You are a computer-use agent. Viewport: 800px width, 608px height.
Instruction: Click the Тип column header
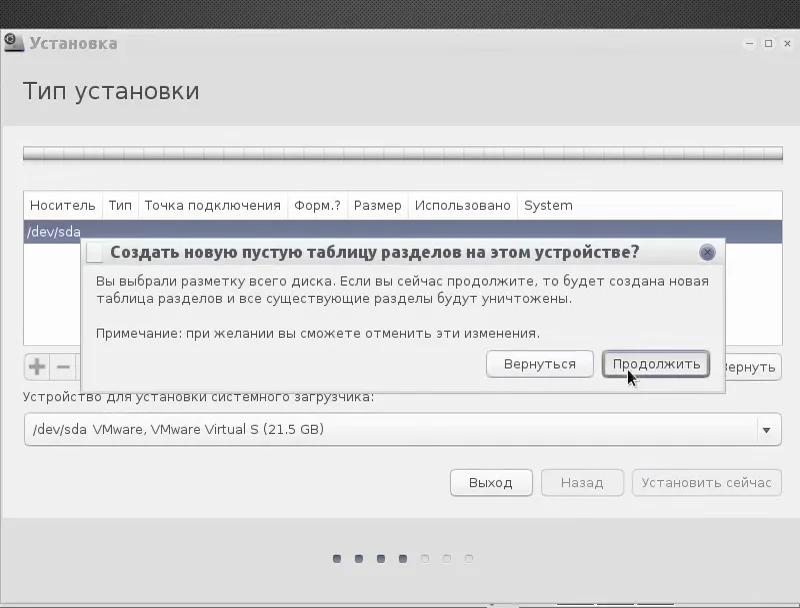(x=120, y=206)
